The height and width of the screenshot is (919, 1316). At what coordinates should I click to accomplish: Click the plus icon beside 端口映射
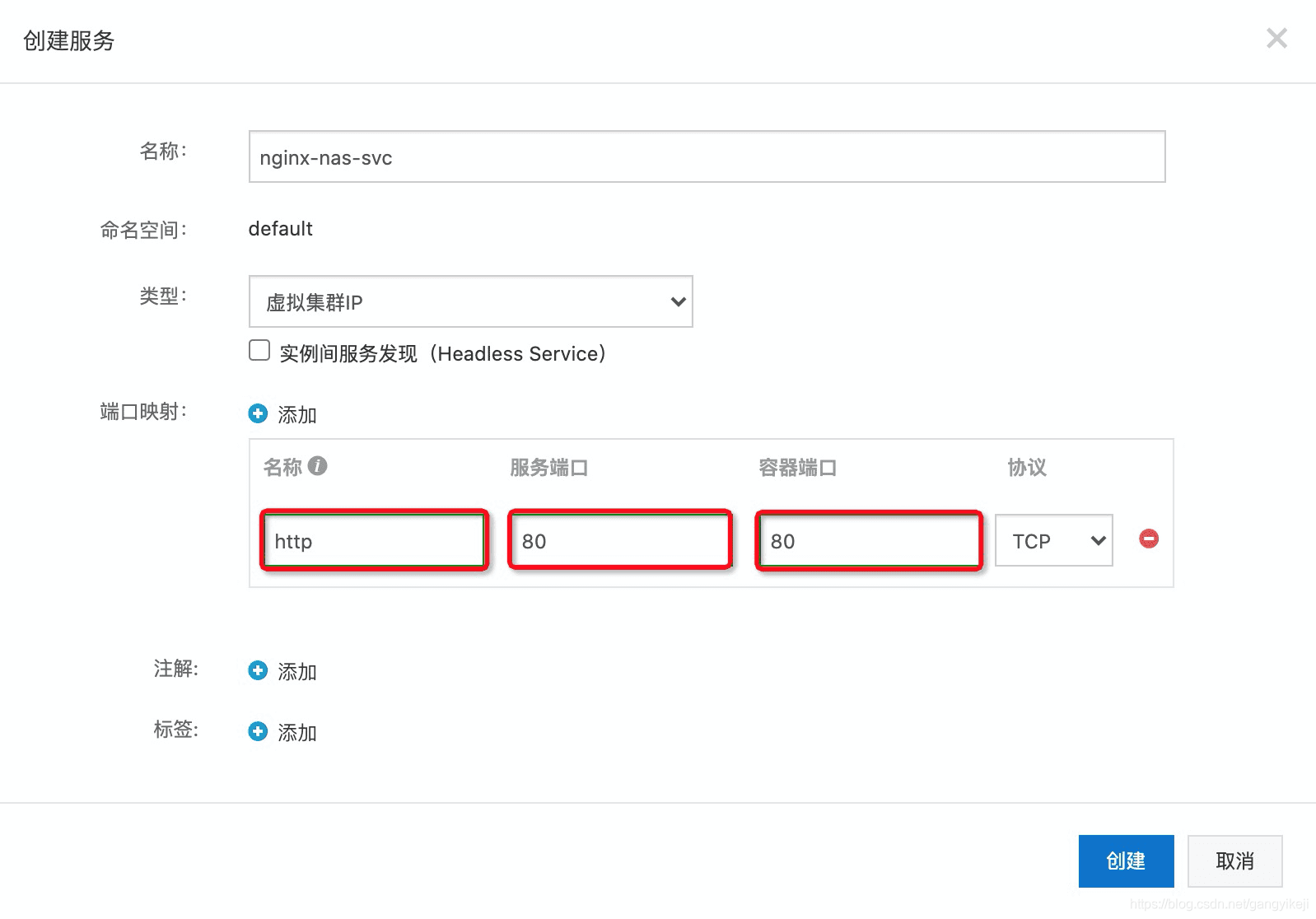point(258,413)
